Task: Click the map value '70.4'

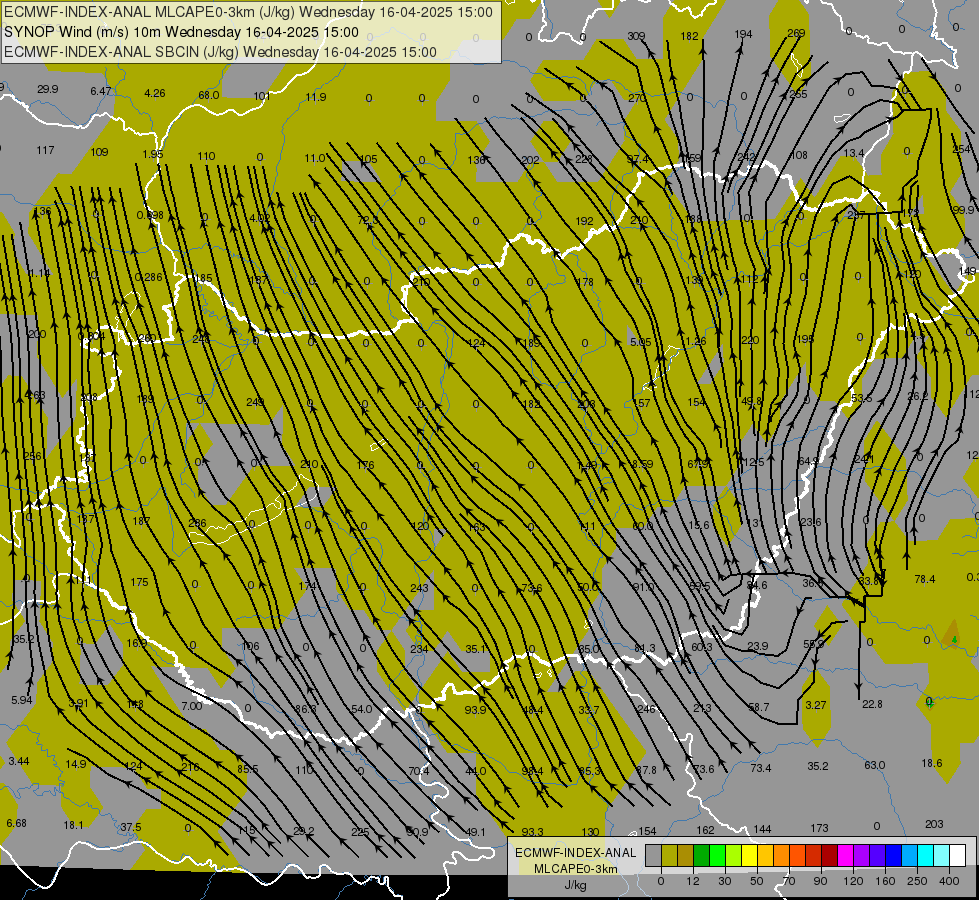Action: pos(419,771)
